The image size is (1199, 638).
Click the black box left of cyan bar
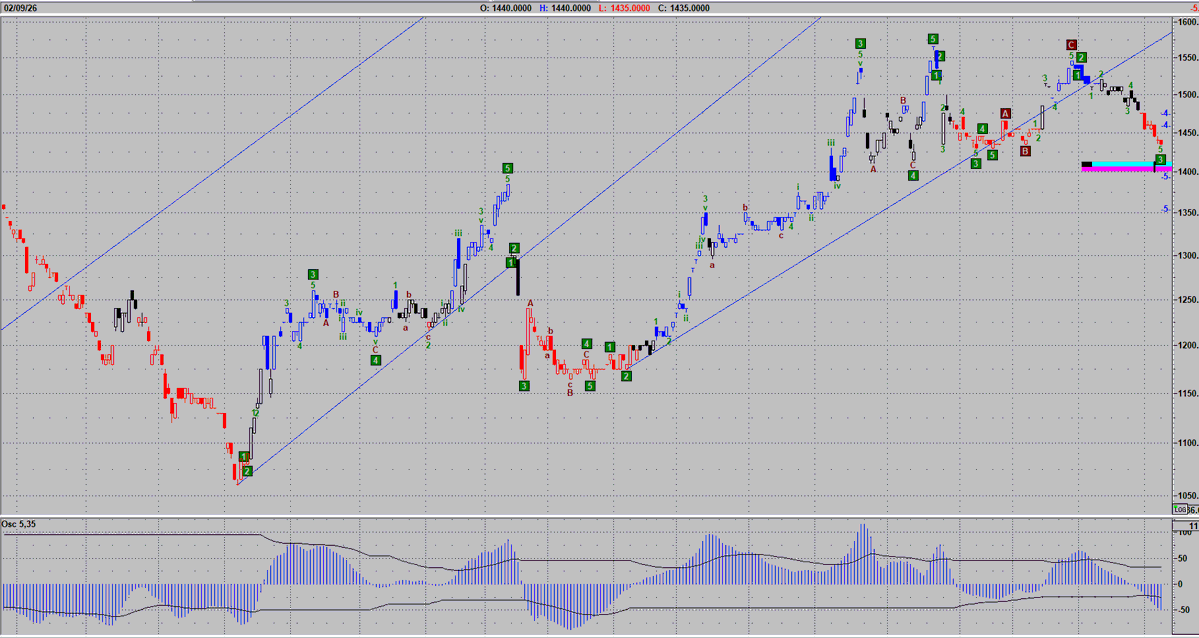1087,164
